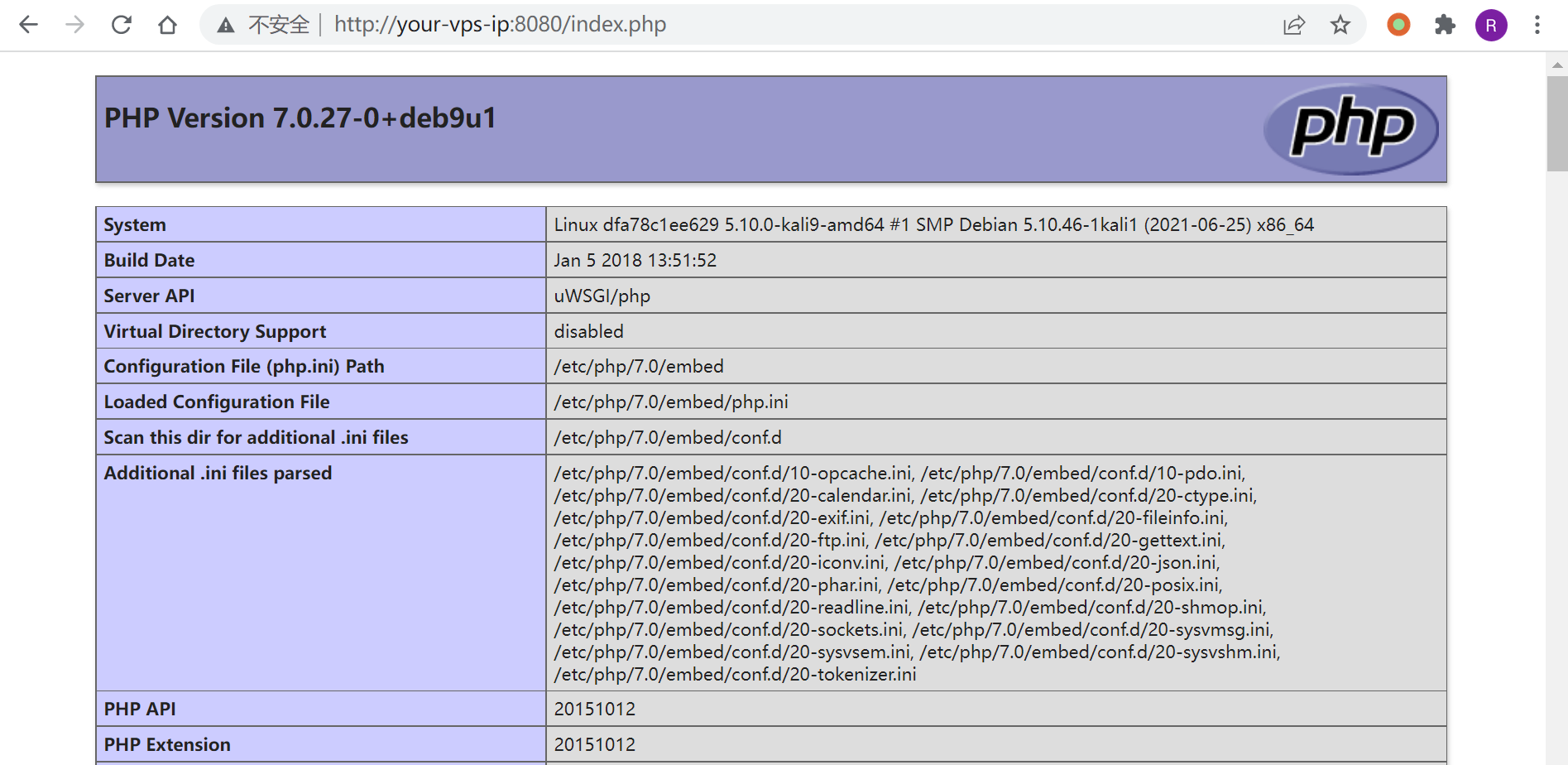Open the purple R profile avatar
The width and height of the screenshot is (1568, 765).
tap(1491, 25)
